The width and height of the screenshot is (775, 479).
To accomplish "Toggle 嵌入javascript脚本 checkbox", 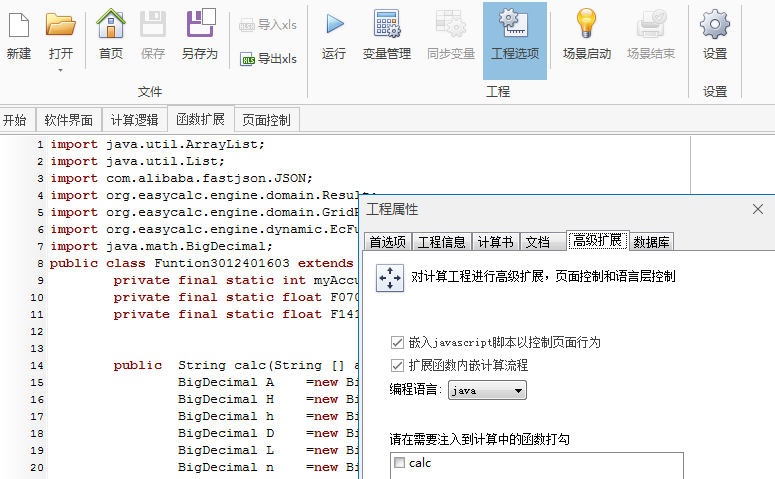I will pos(397,342).
